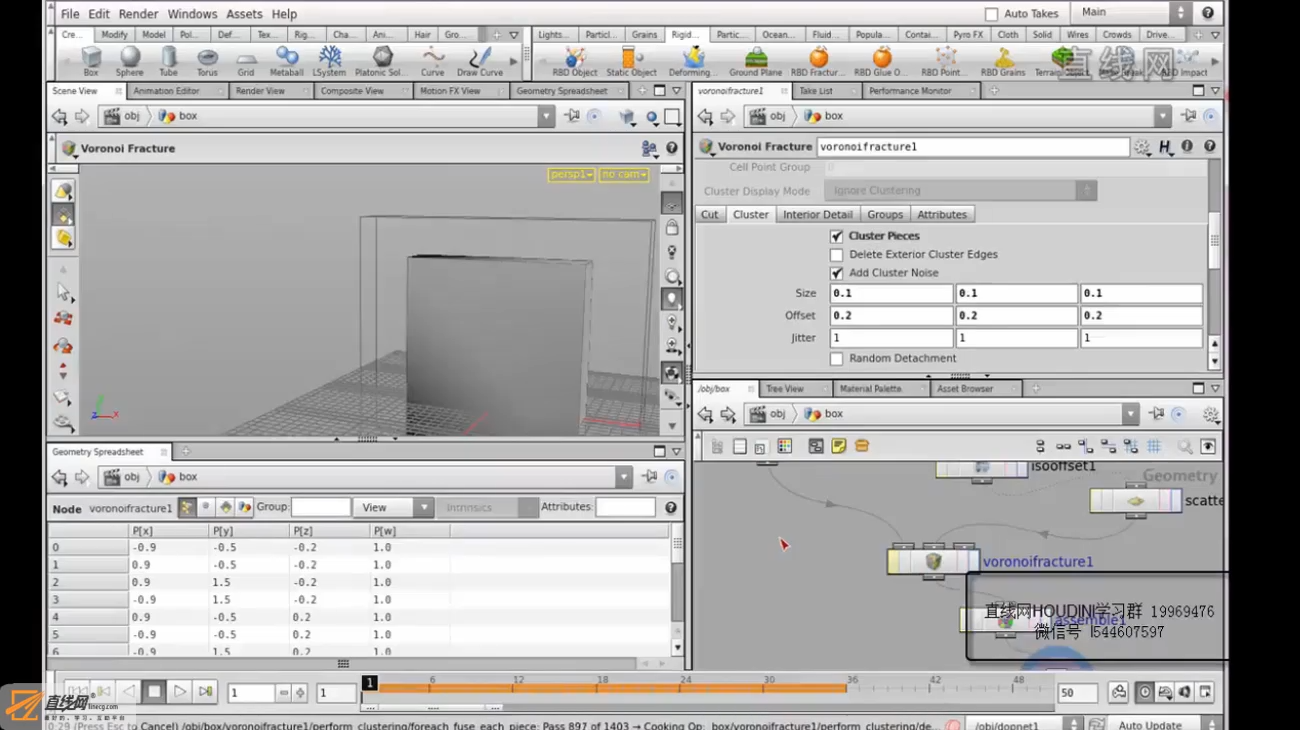
Task: Toggle audio playback speaker button
Action: (1185, 692)
